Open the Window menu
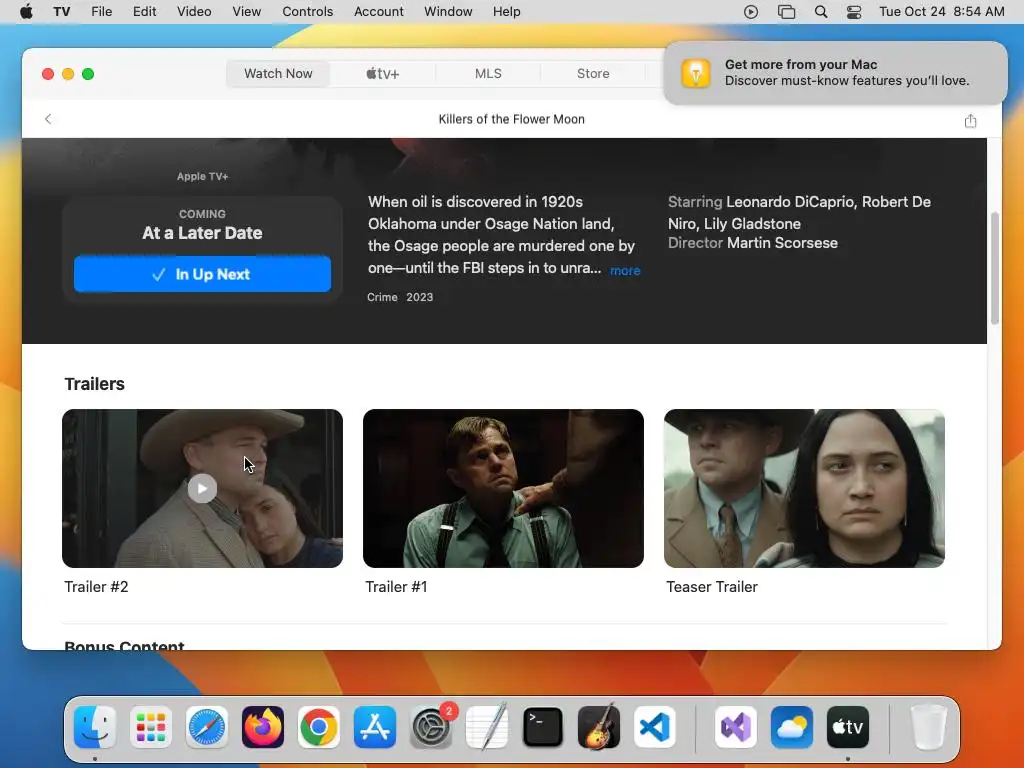Screen dimensions: 1024x768 (448, 12)
